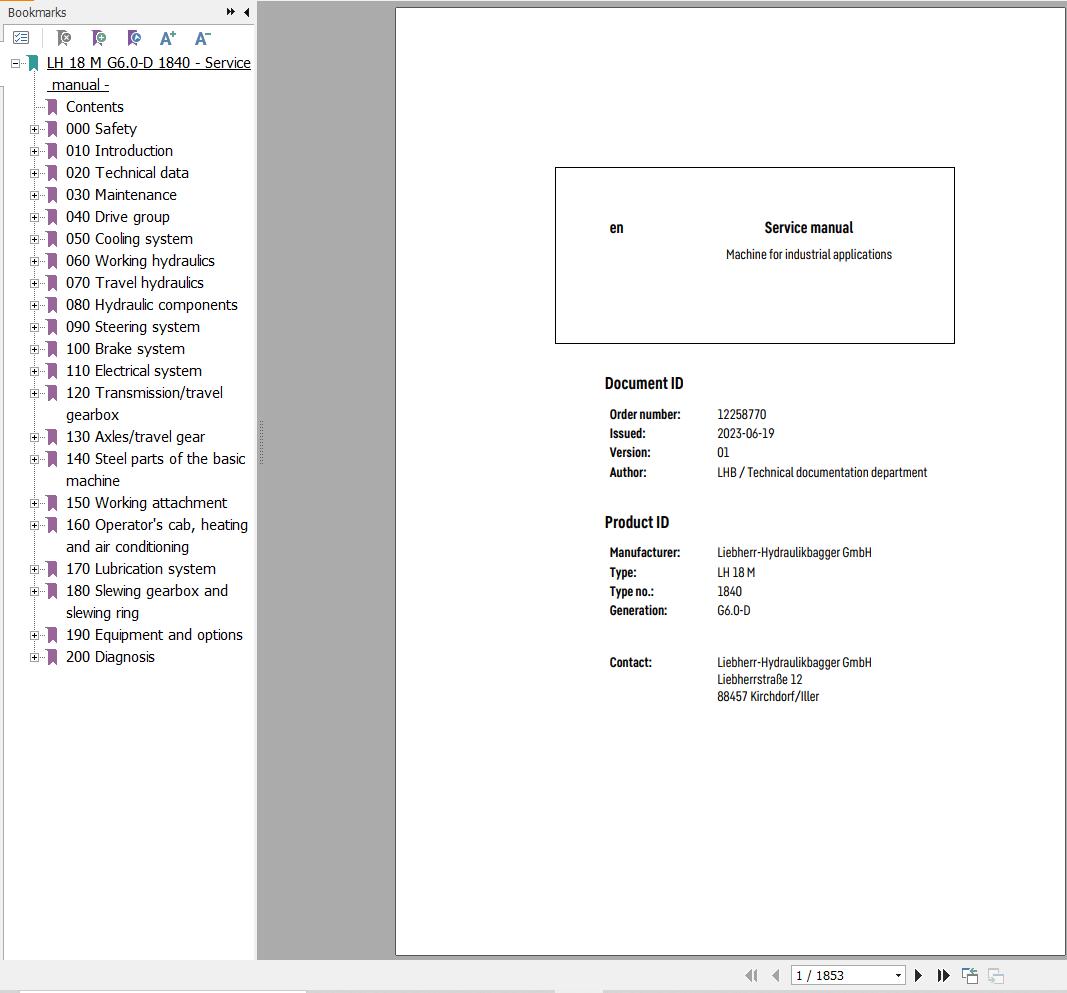Select 080 Hydraulic components bookmark
Screen dimensions: 1067x993
click(x=152, y=305)
